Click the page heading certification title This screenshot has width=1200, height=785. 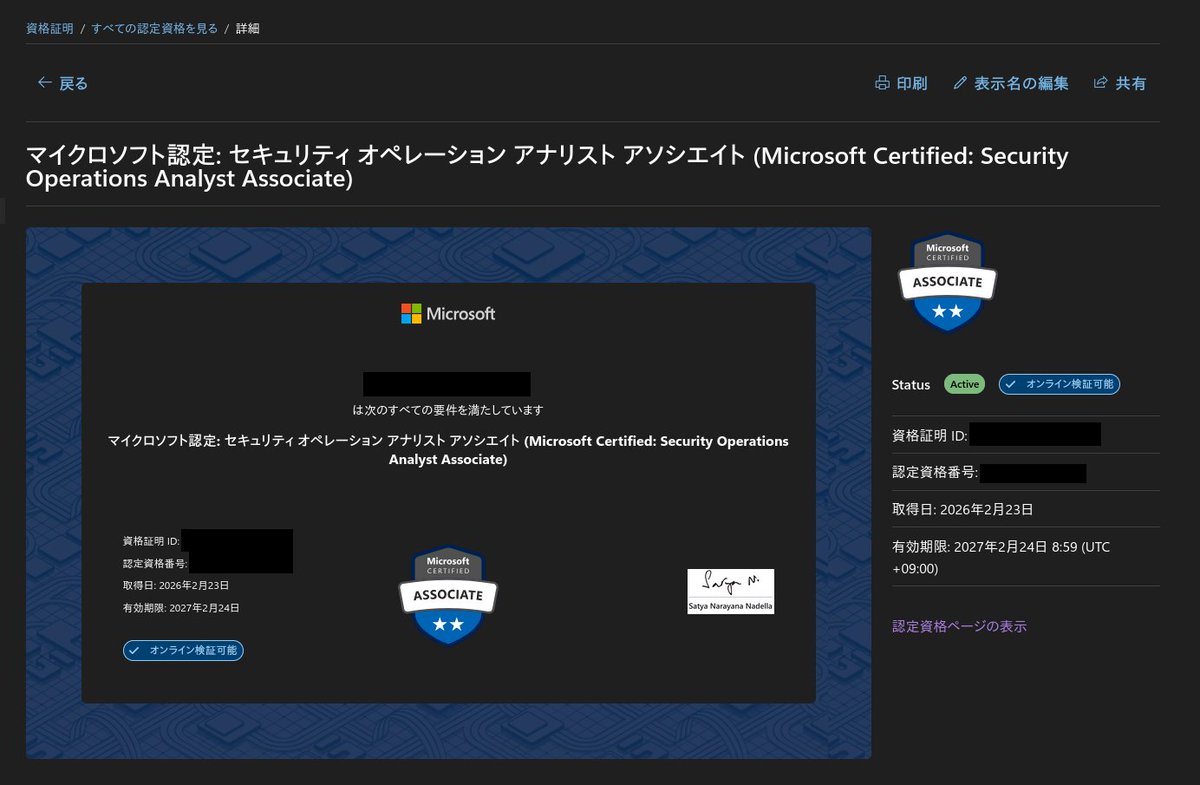click(547, 168)
